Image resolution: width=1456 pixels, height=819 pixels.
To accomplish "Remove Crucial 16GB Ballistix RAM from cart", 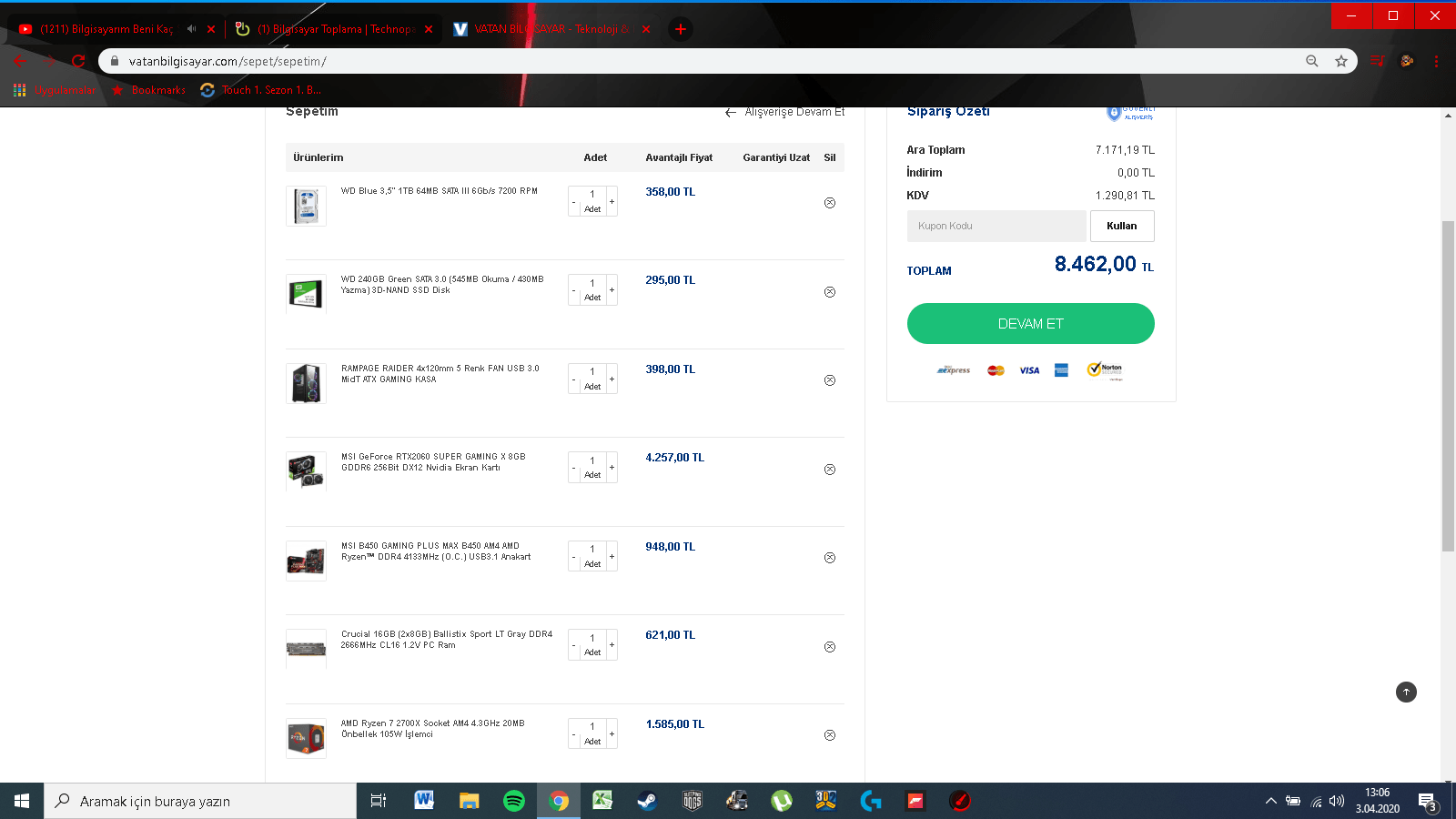I will click(830, 647).
